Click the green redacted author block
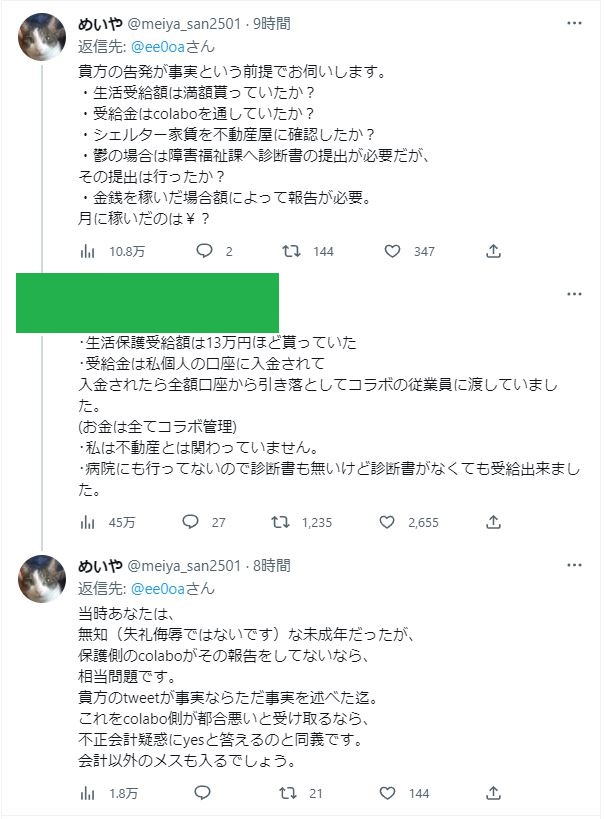The height and width of the screenshot is (819, 604). [147, 302]
